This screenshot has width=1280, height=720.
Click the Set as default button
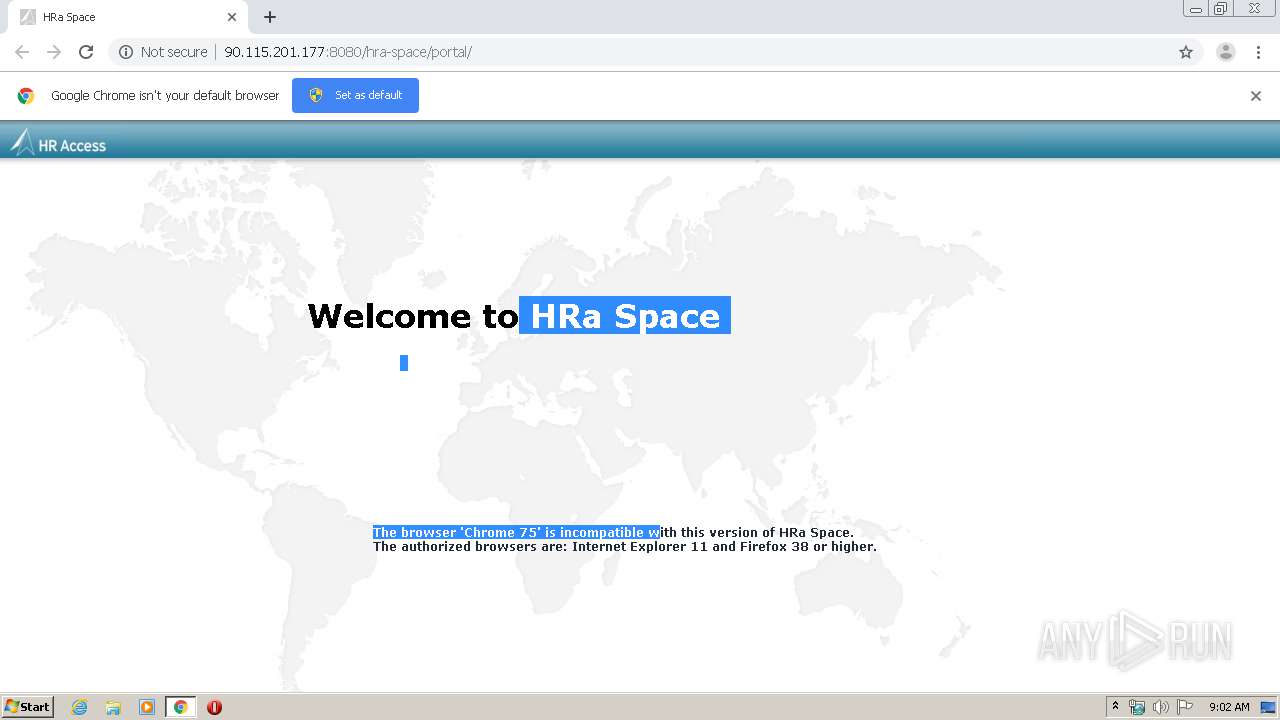click(355, 95)
